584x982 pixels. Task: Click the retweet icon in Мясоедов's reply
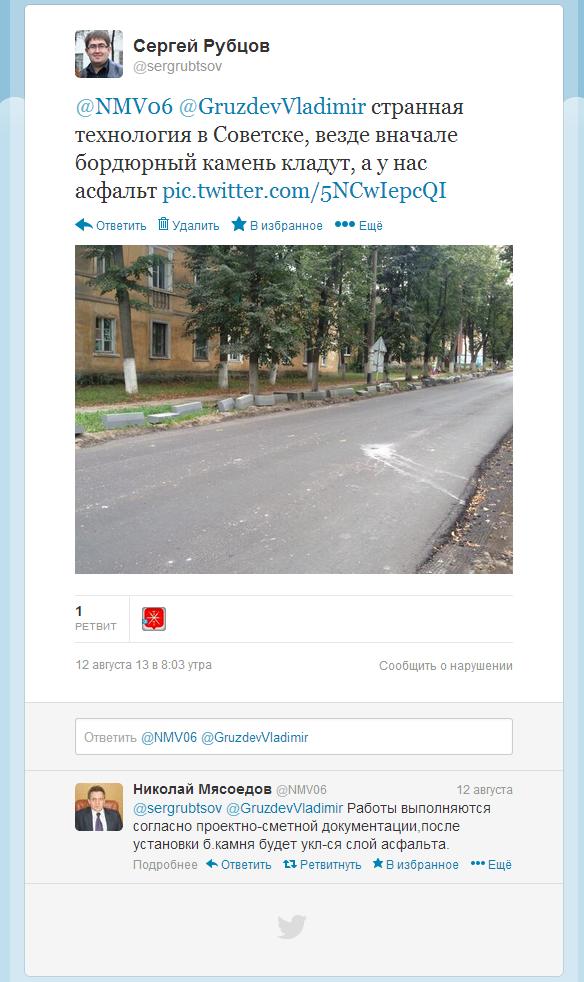point(289,864)
